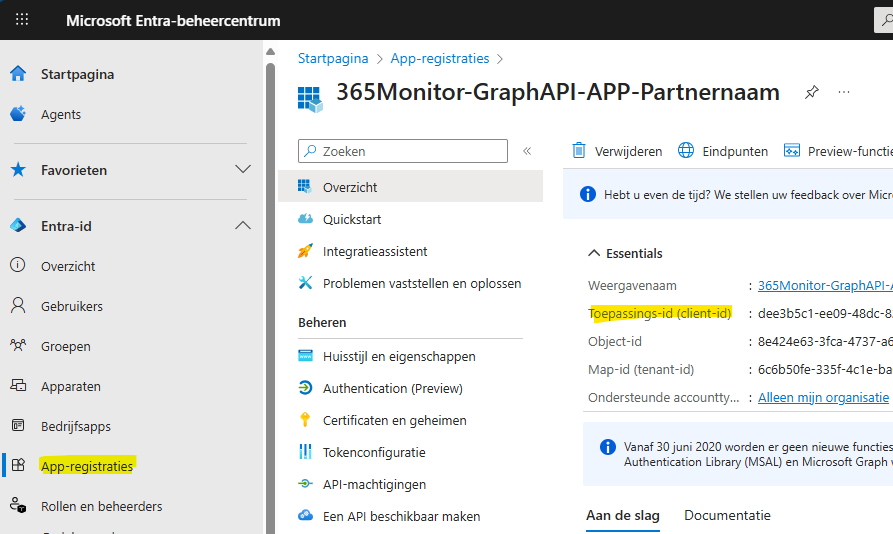Click the Problemen vaststellen wrench icon

306,282
